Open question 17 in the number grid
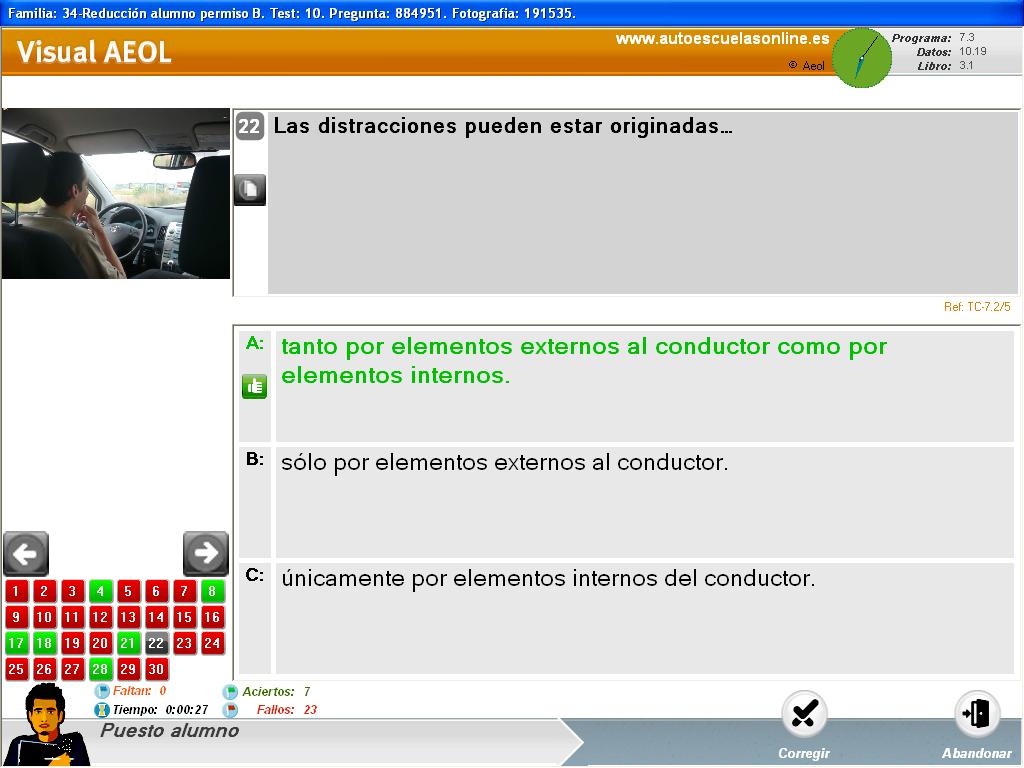 16,643
